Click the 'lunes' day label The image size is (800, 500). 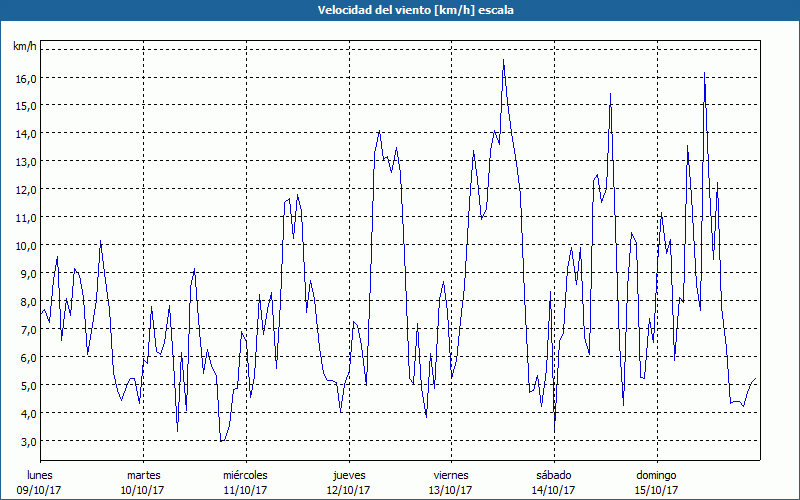(x=41, y=475)
